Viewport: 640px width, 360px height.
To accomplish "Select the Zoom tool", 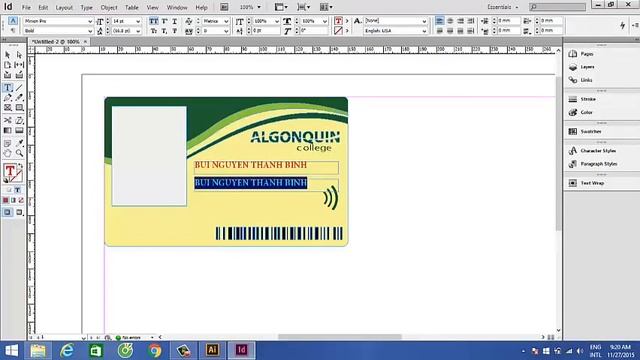I will [x=19, y=153].
